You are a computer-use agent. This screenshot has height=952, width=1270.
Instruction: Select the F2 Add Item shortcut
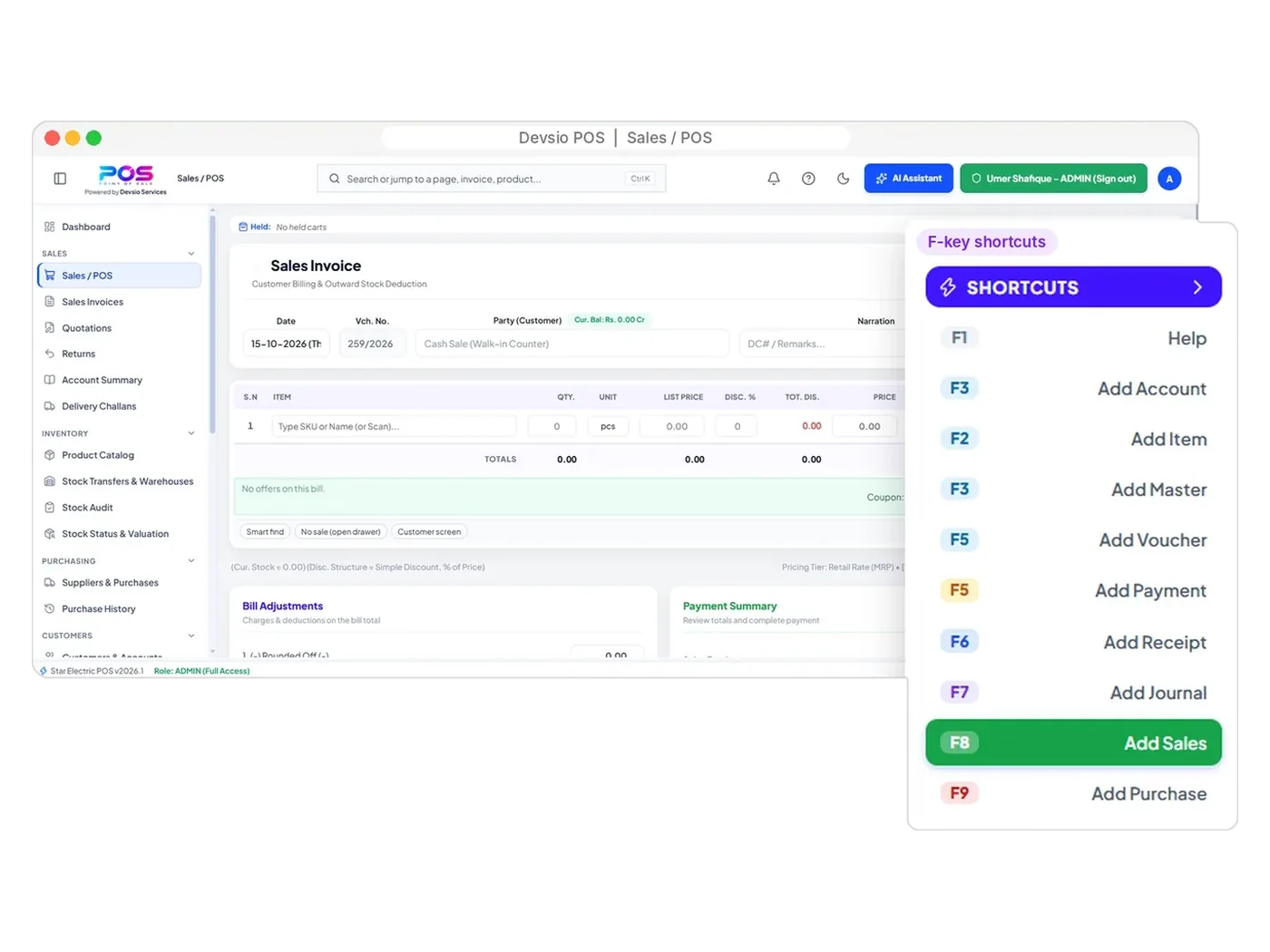coord(1073,439)
